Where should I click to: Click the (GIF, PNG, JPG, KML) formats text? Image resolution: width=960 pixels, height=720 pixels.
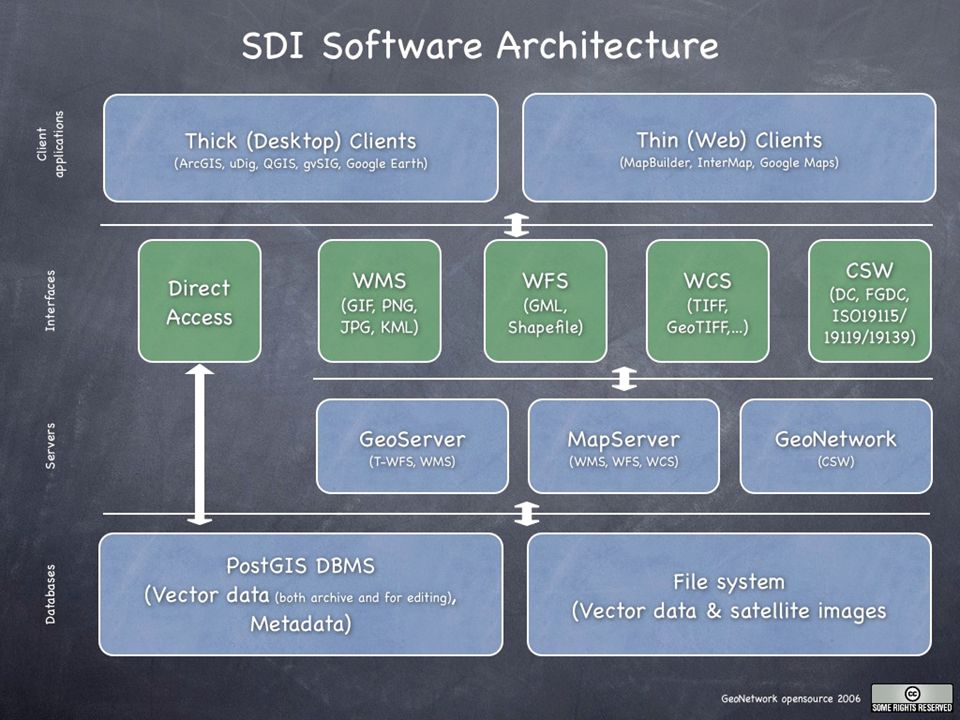coord(380,316)
